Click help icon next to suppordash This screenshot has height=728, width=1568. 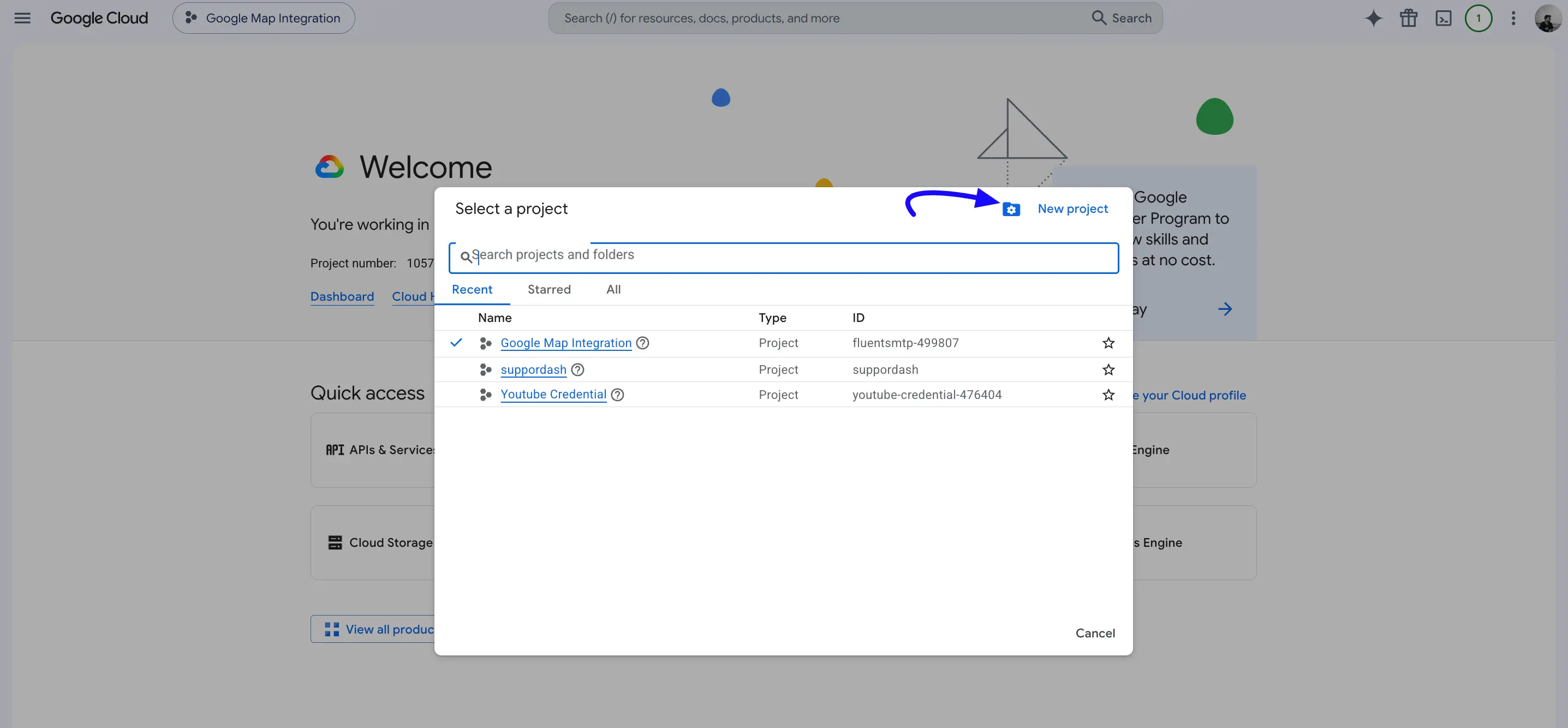point(577,369)
